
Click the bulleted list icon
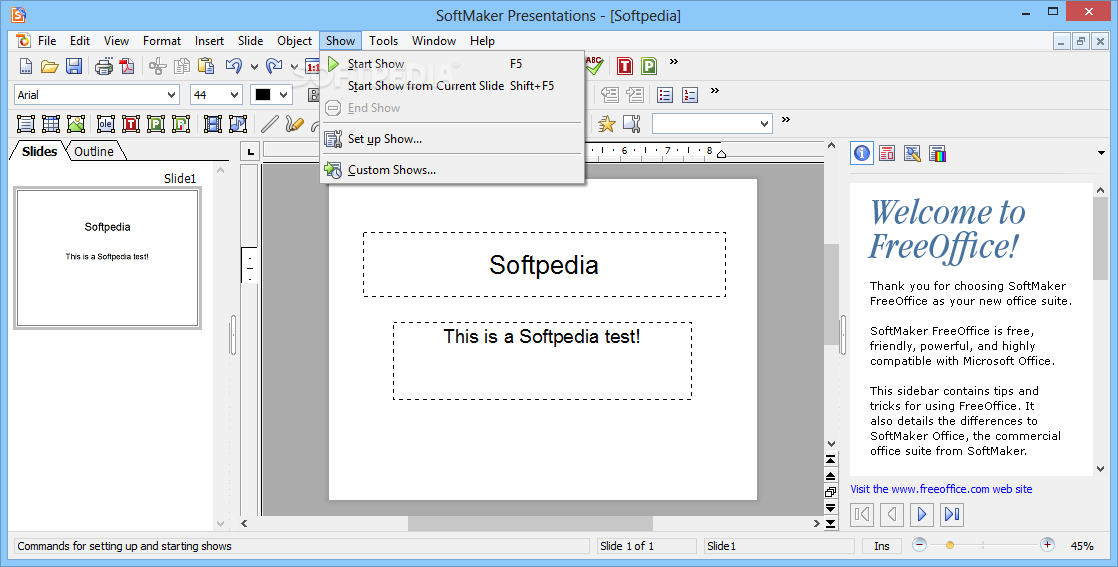665,95
